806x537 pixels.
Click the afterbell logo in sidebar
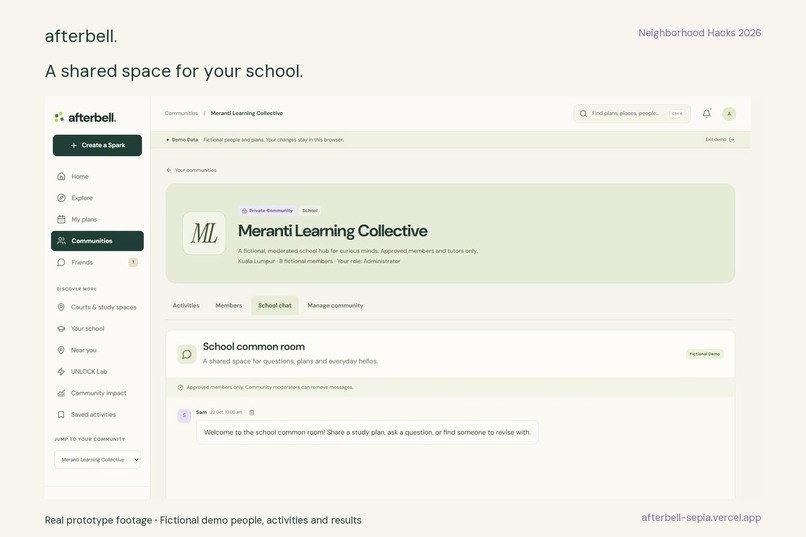[85, 118]
